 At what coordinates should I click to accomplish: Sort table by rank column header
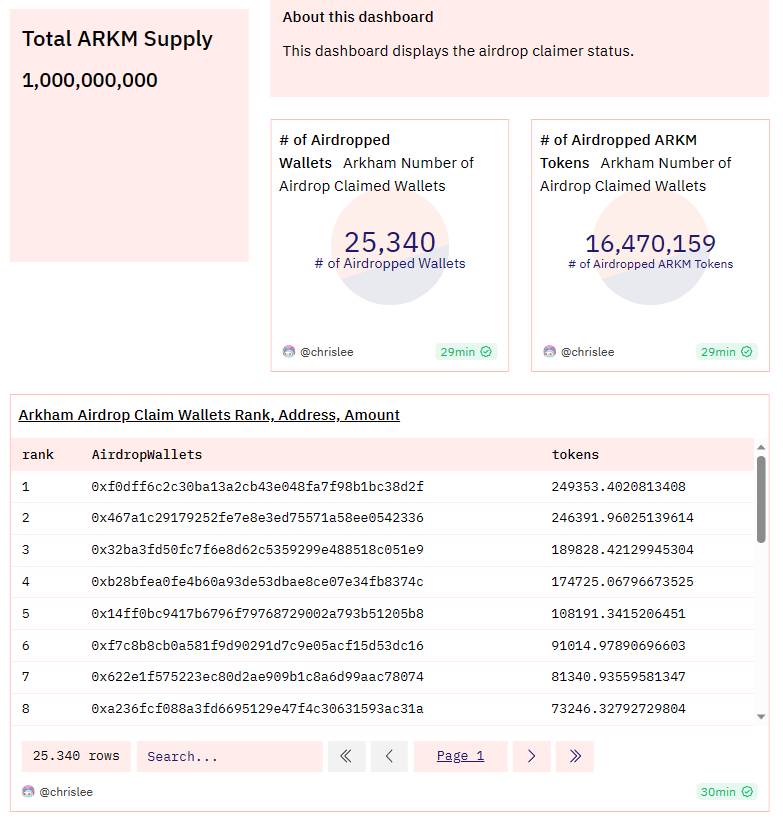point(38,455)
